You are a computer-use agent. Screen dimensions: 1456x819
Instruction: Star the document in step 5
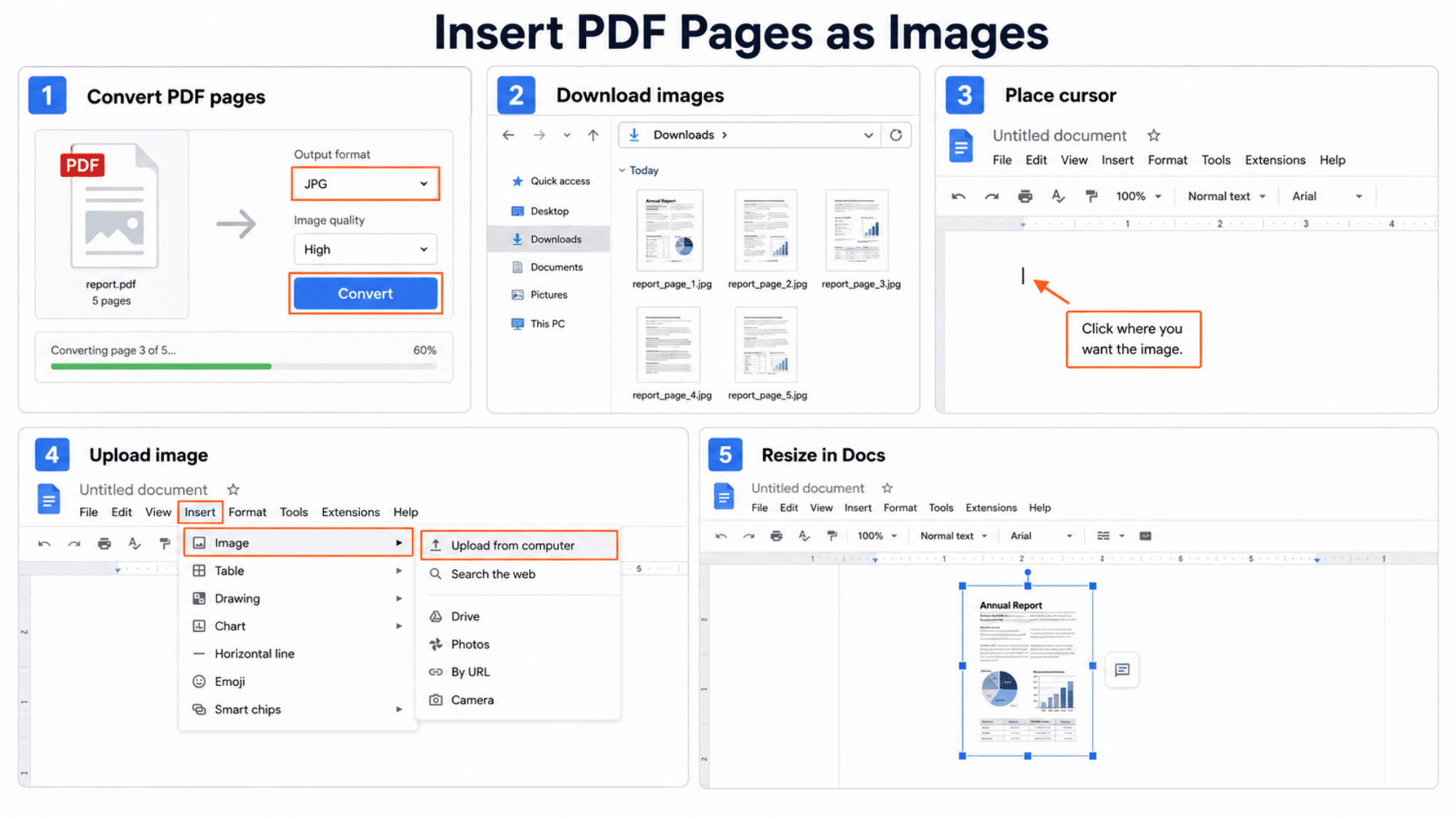887,488
